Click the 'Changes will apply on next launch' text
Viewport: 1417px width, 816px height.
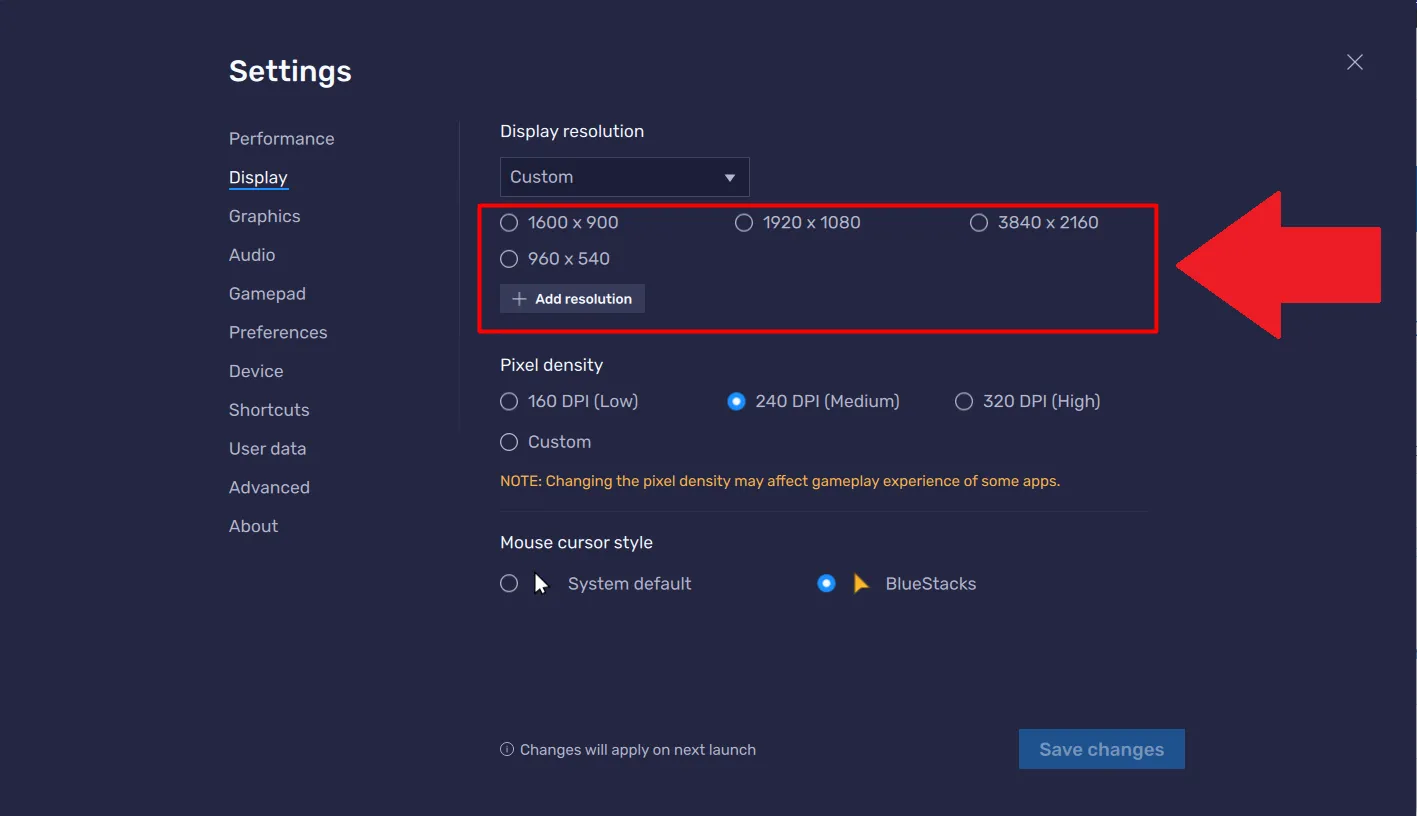pyautogui.click(x=638, y=749)
